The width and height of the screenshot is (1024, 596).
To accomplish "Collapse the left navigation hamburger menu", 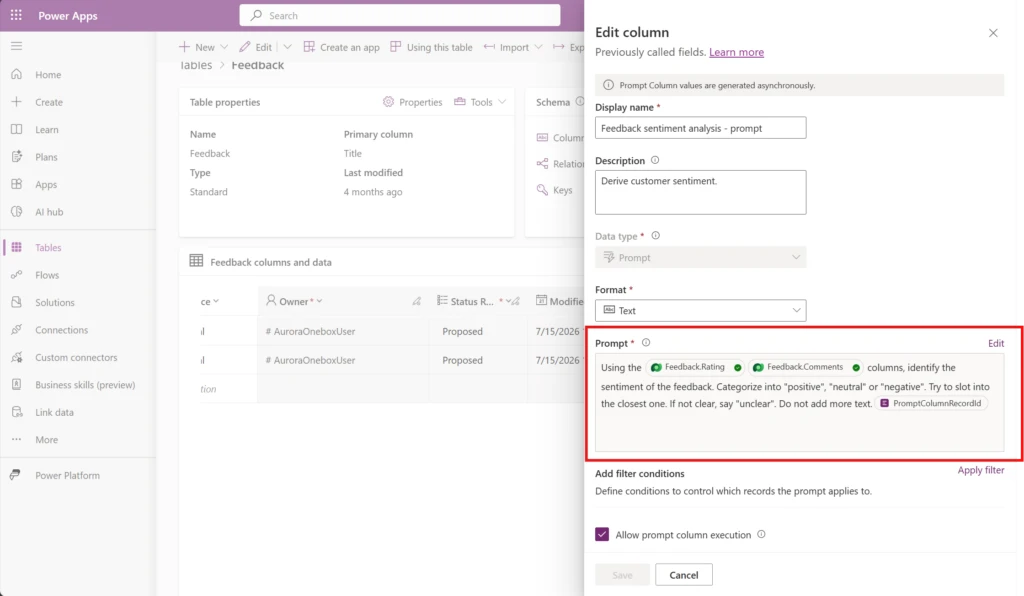I will (x=16, y=46).
